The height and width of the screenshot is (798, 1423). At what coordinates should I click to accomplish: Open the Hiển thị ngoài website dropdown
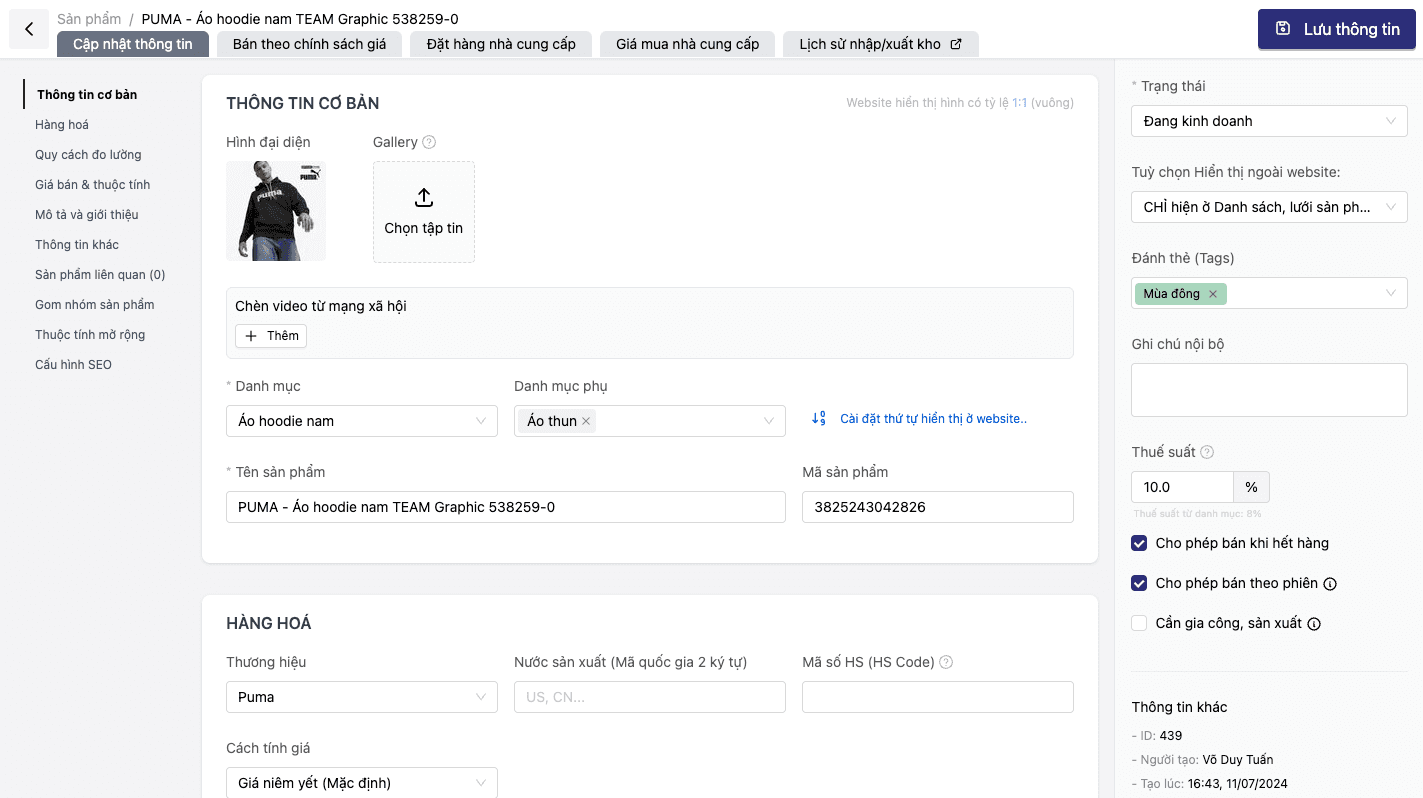[x=1269, y=207]
